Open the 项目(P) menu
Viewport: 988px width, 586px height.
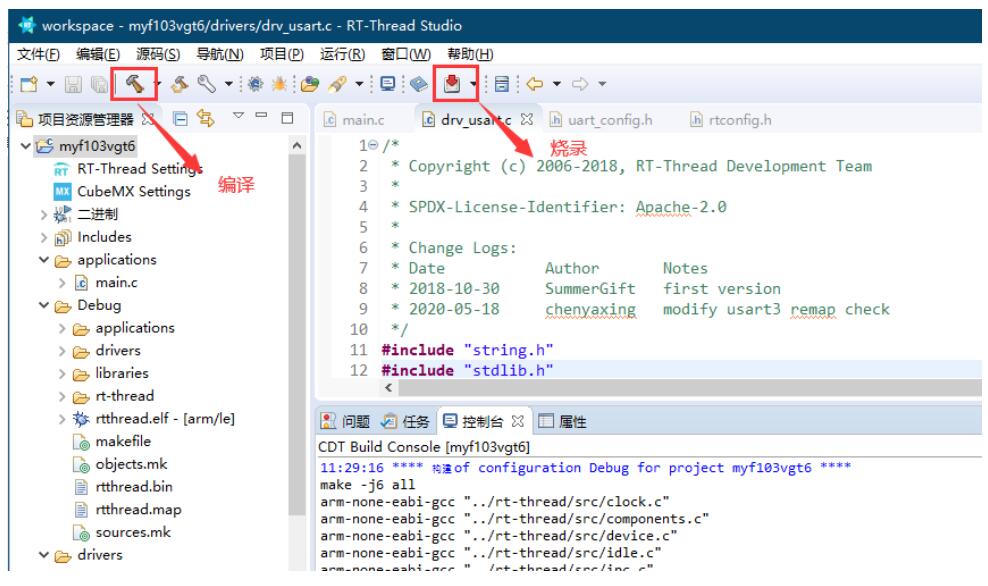point(282,54)
